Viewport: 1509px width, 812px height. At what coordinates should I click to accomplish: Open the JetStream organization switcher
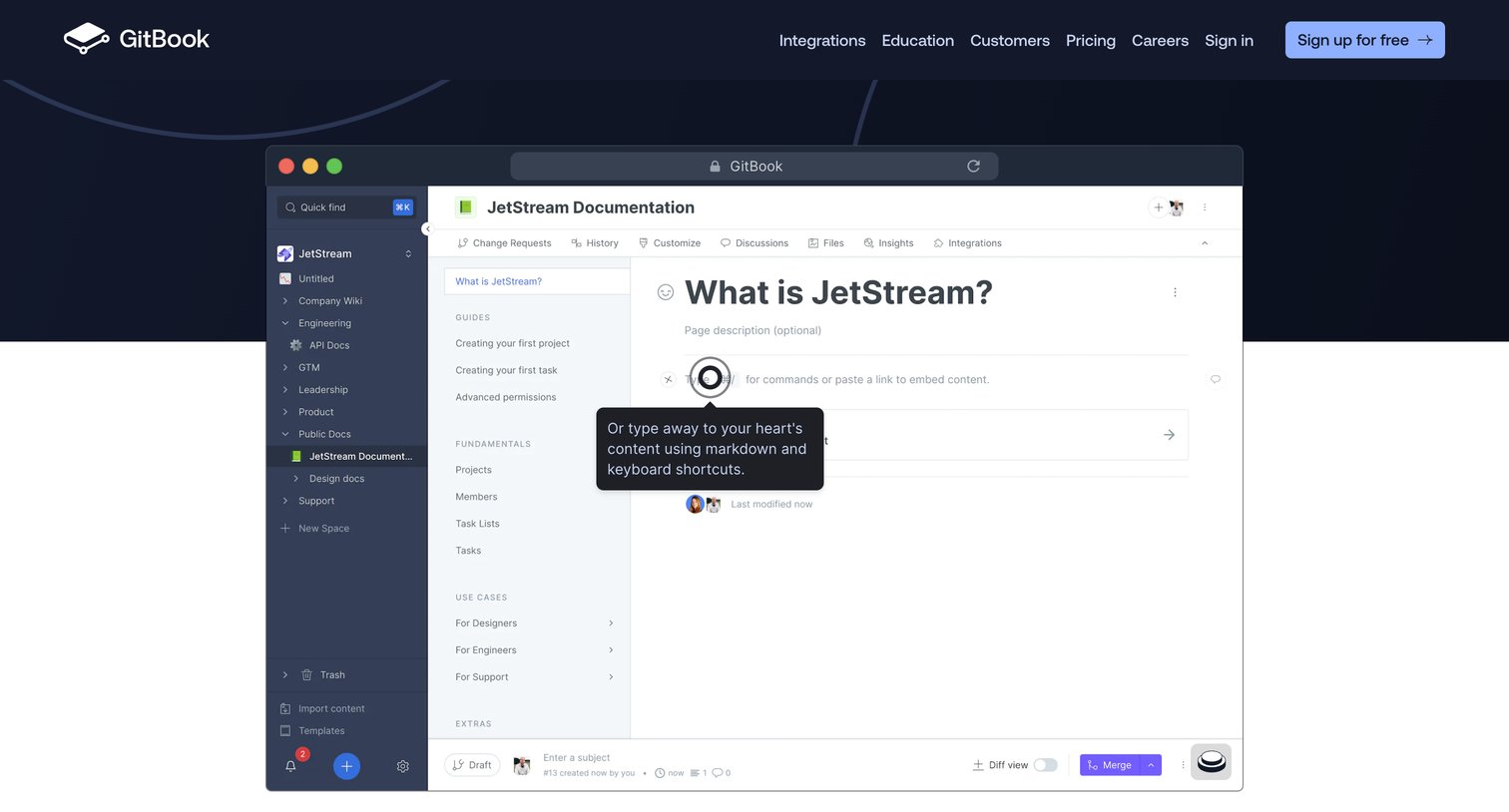click(x=346, y=253)
